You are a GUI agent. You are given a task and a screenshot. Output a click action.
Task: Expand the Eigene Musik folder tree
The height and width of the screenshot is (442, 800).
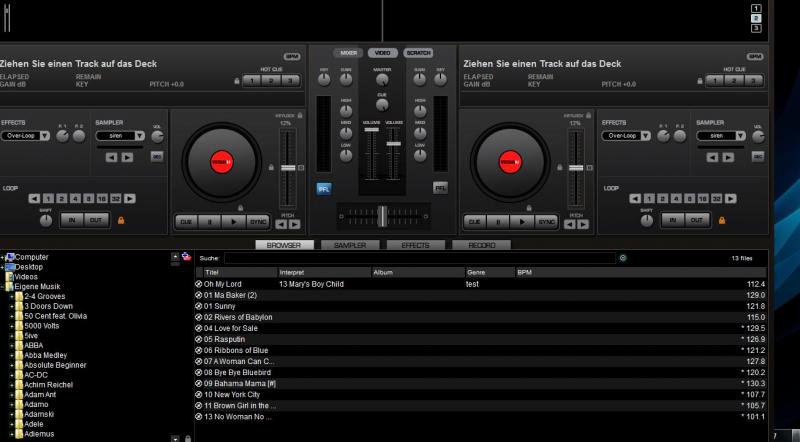coord(3,287)
